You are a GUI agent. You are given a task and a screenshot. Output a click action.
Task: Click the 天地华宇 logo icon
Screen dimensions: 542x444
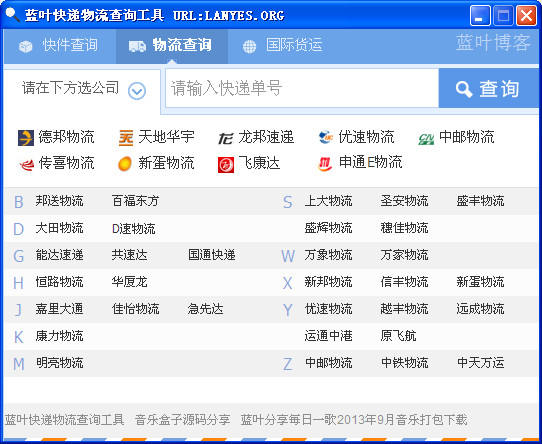pyautogui.click(x=126, y=138)
